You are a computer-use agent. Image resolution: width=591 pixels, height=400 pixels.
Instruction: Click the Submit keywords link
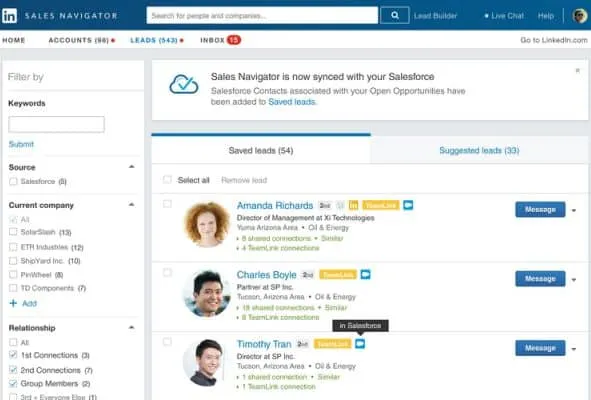point(21,144)
